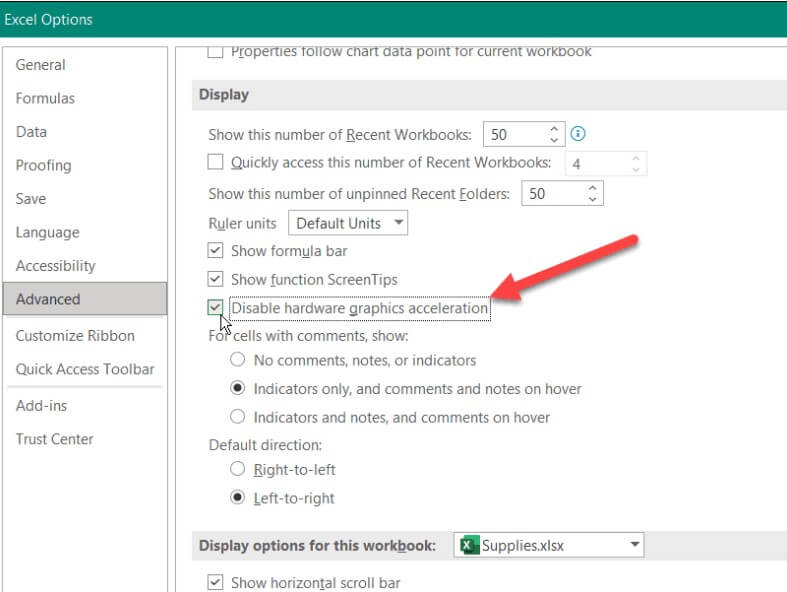Viewport: 787px width, 592px height.
Task: Select Right-to-left default direction
Action: [237, 469]
